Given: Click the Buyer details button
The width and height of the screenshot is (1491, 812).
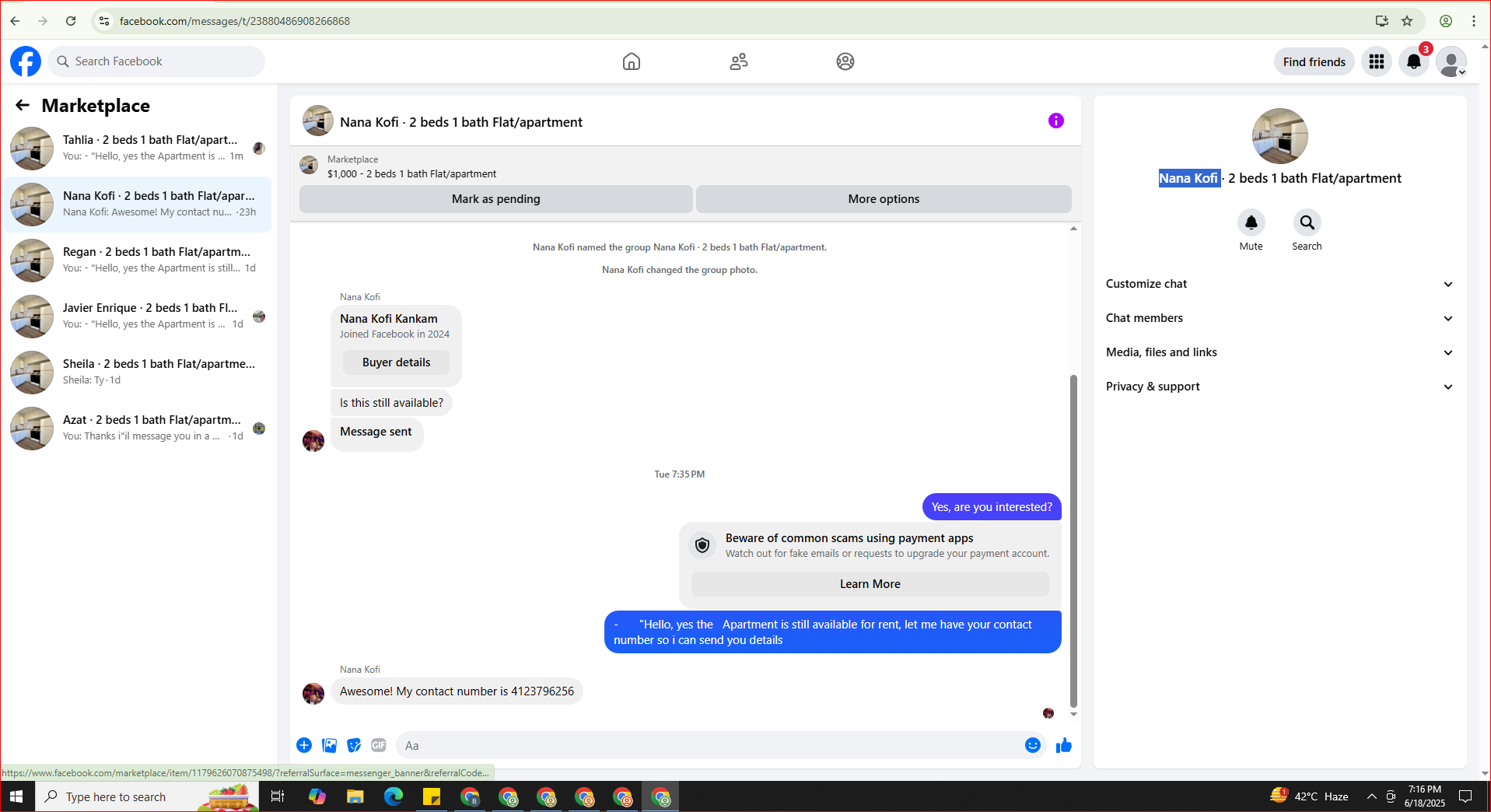Looking at the screenshot, I should [x=396, y=362].
